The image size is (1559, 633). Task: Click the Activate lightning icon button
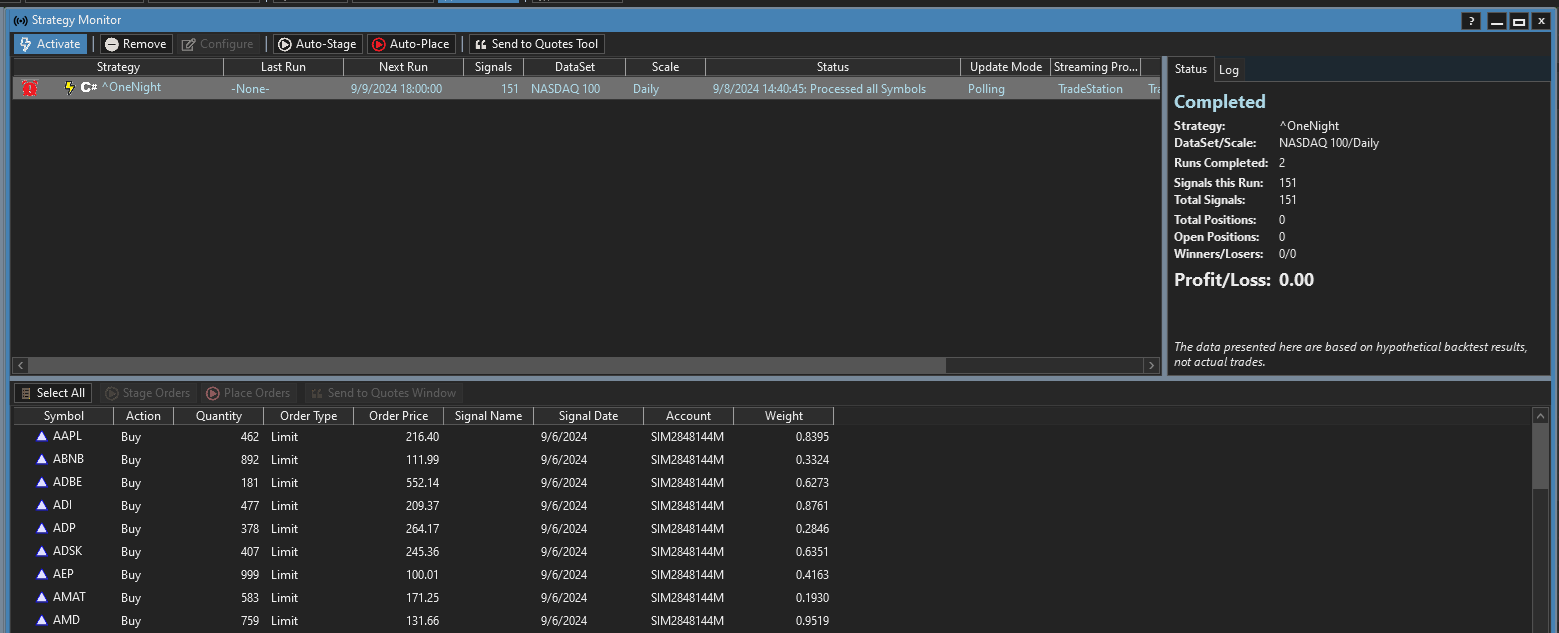click(x=50, y=44)
